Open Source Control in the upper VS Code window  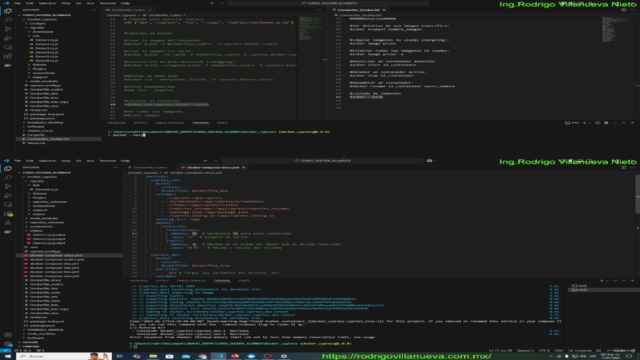click(x=7, y=29)
